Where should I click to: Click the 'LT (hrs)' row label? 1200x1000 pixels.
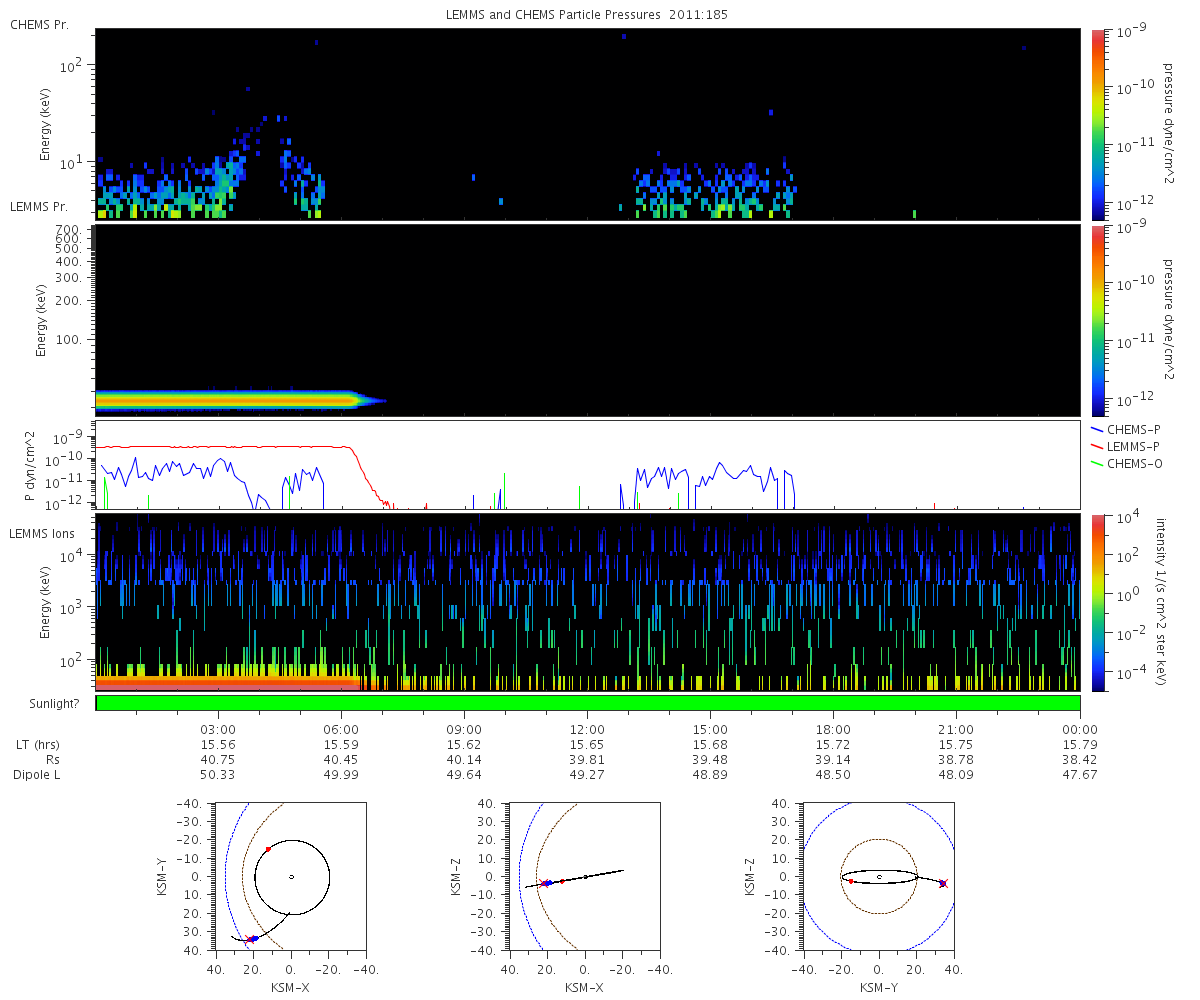(38, 745)
